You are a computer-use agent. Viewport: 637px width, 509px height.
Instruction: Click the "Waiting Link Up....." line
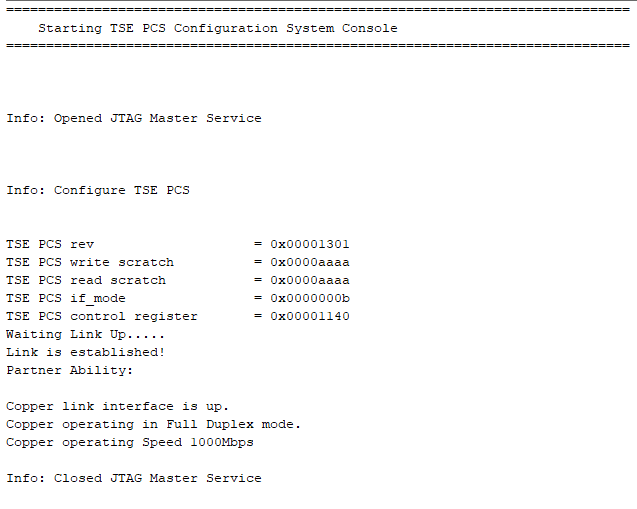86,334
